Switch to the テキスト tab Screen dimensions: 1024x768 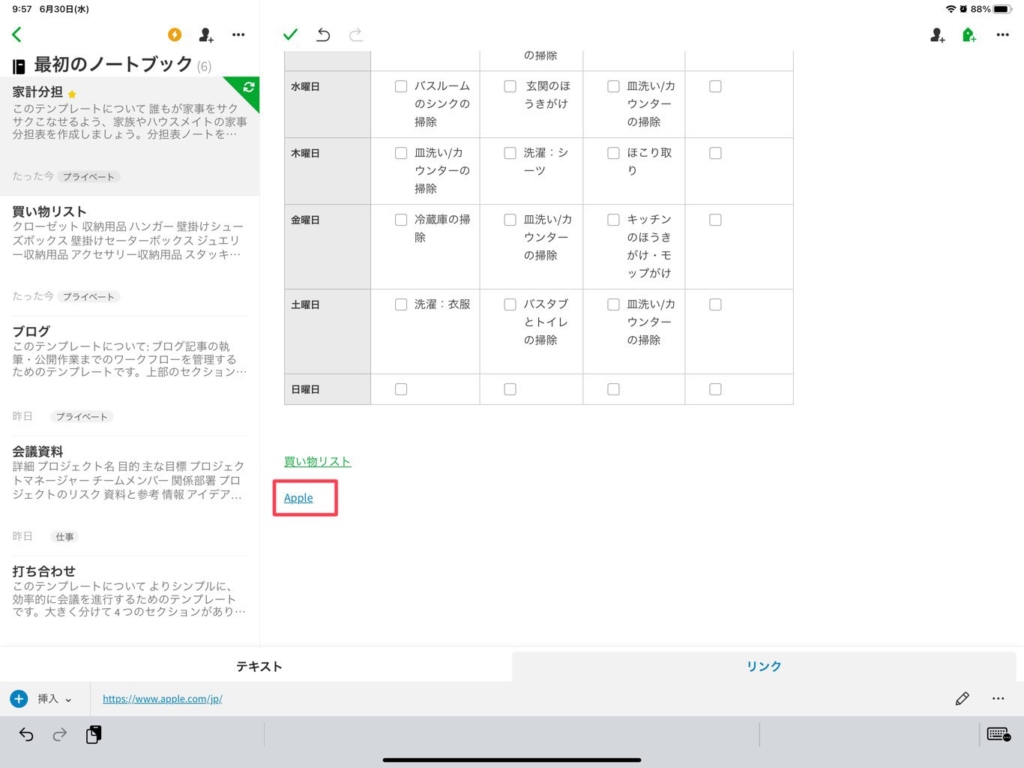[x=259, y=666]
